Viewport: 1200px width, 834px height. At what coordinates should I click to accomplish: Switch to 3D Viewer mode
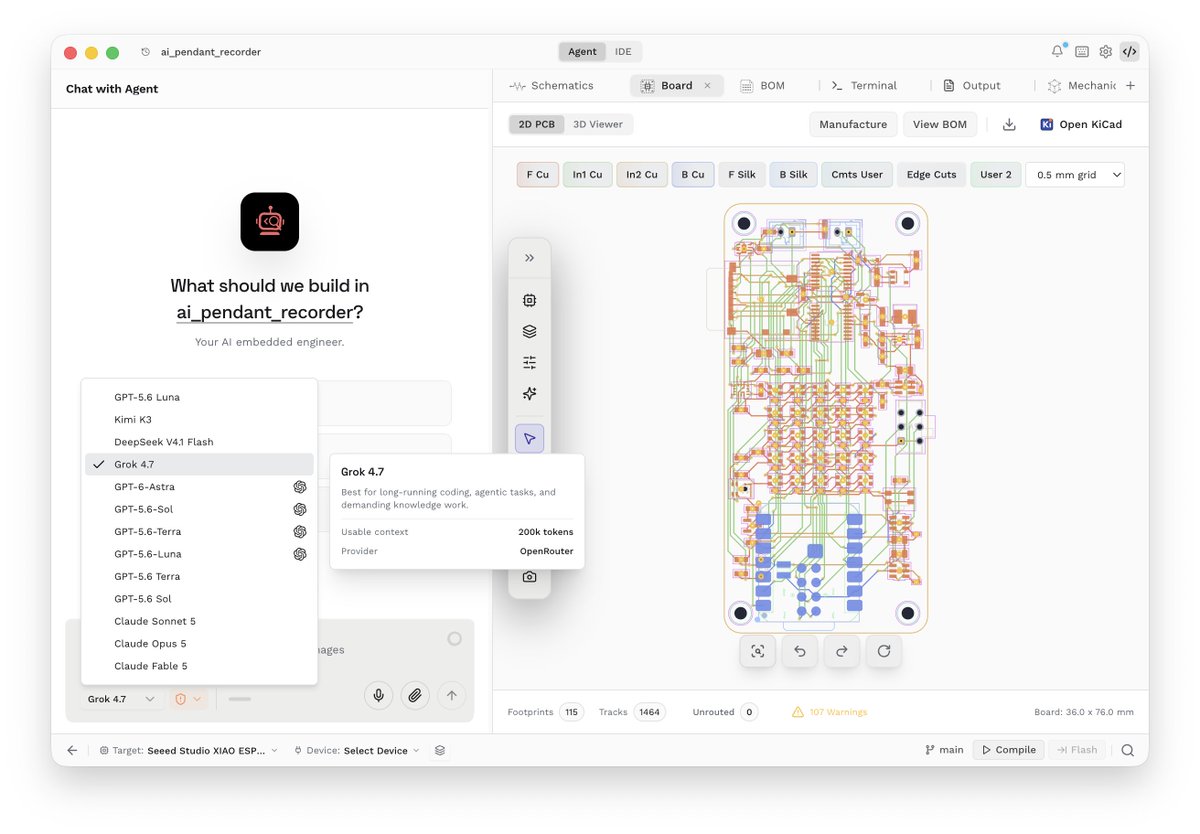[598, 124]
